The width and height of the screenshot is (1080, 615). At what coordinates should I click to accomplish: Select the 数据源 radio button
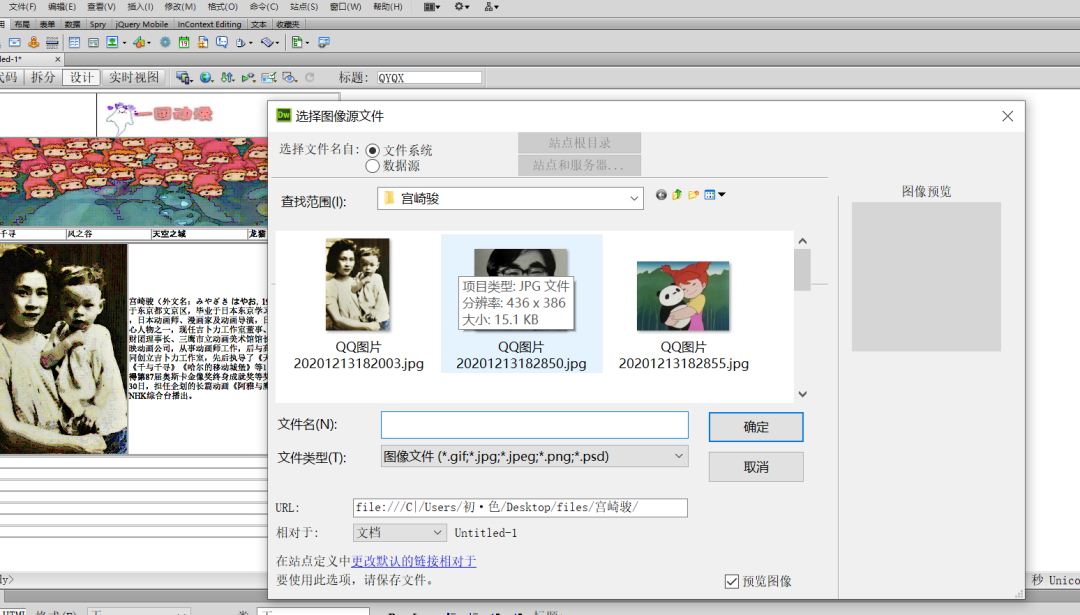point(373,166)
